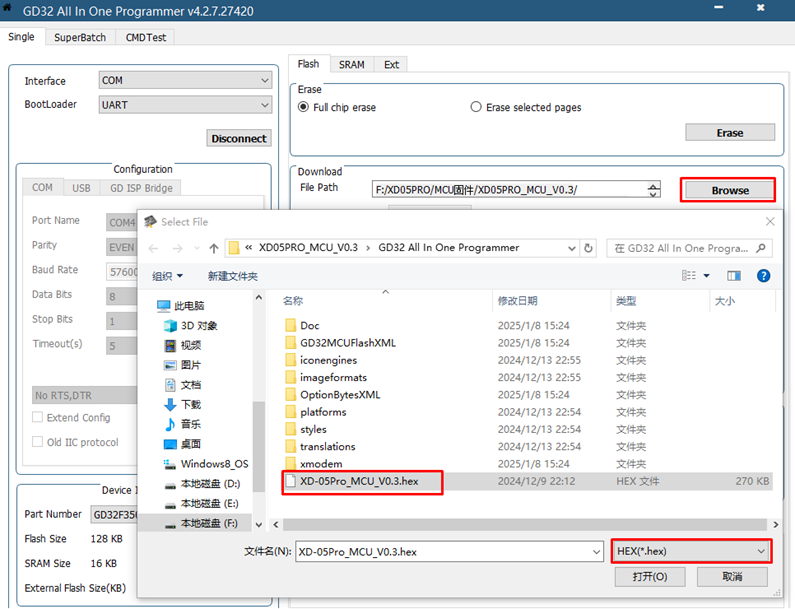Open the help question mark icon

(x=763, y=275)
